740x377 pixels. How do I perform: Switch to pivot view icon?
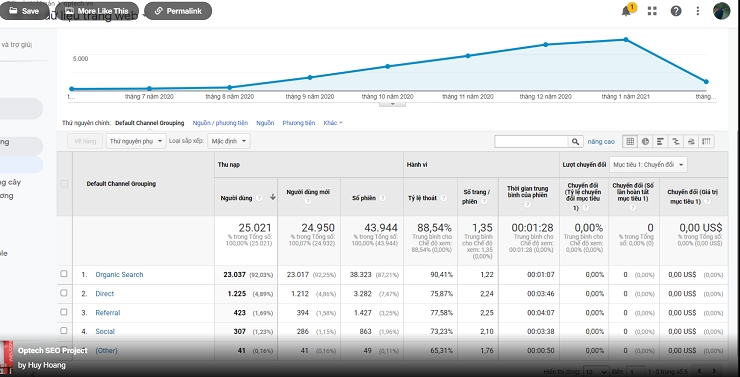706,141
